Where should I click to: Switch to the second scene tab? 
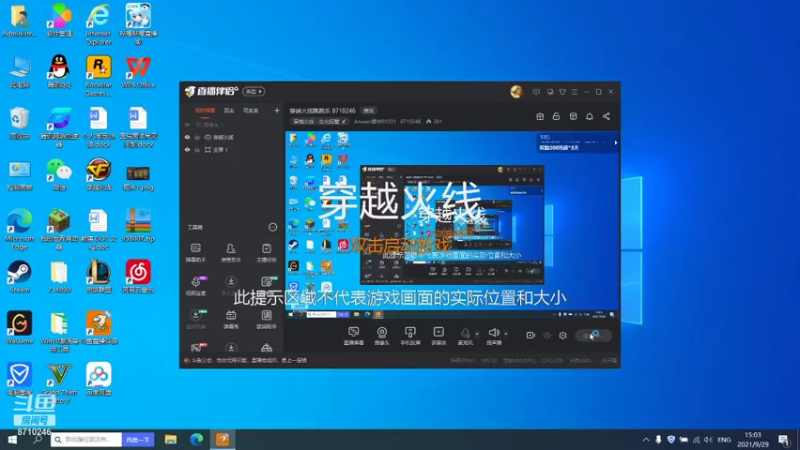229,110
